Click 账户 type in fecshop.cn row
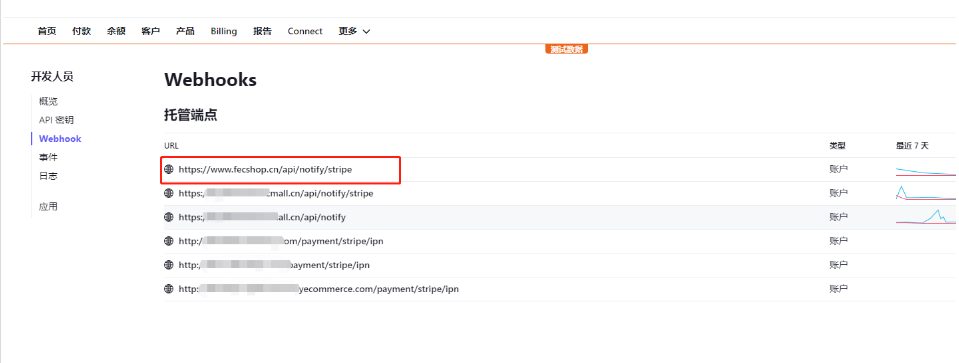The height and width of the screenshot is (363, 959). click(x=839, y=169)
